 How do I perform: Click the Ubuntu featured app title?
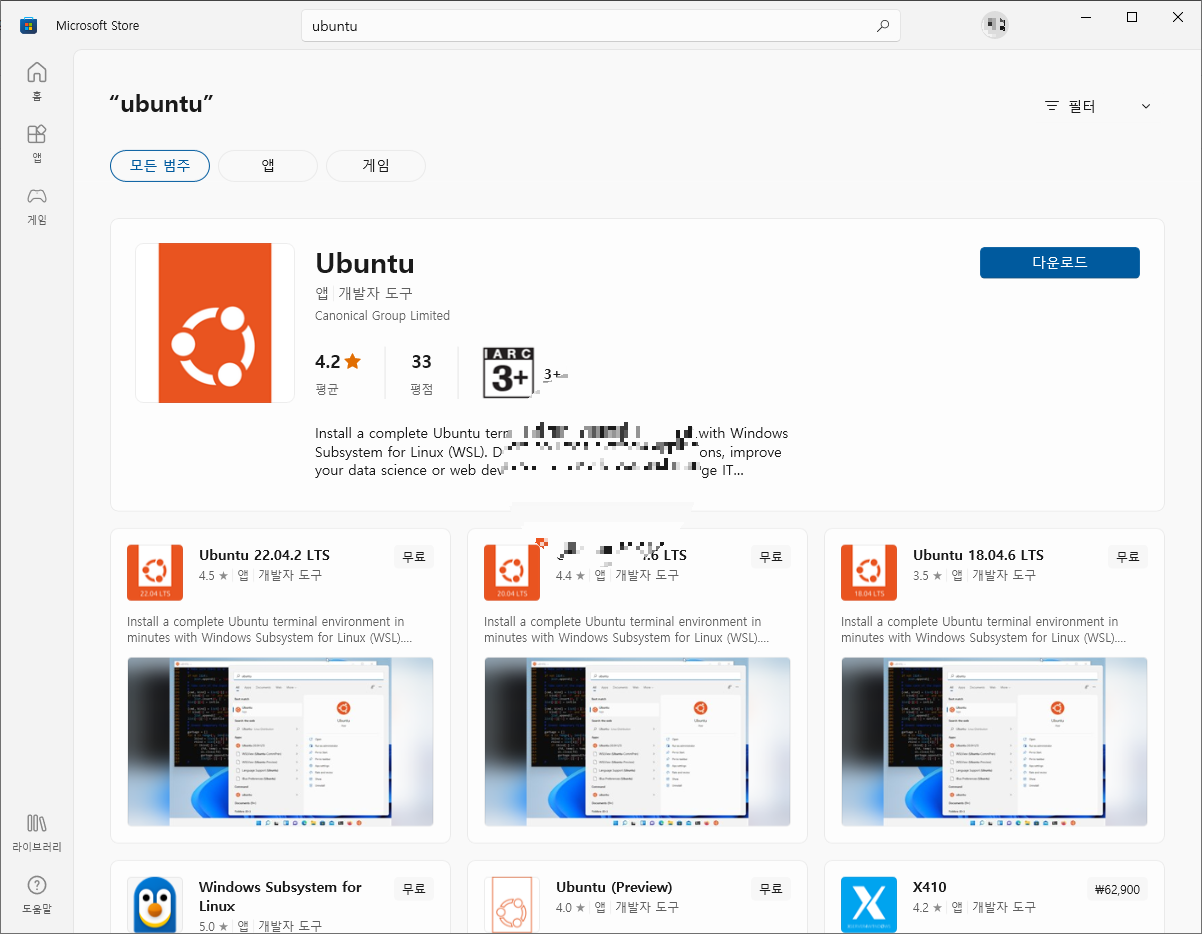coord(365,263)
